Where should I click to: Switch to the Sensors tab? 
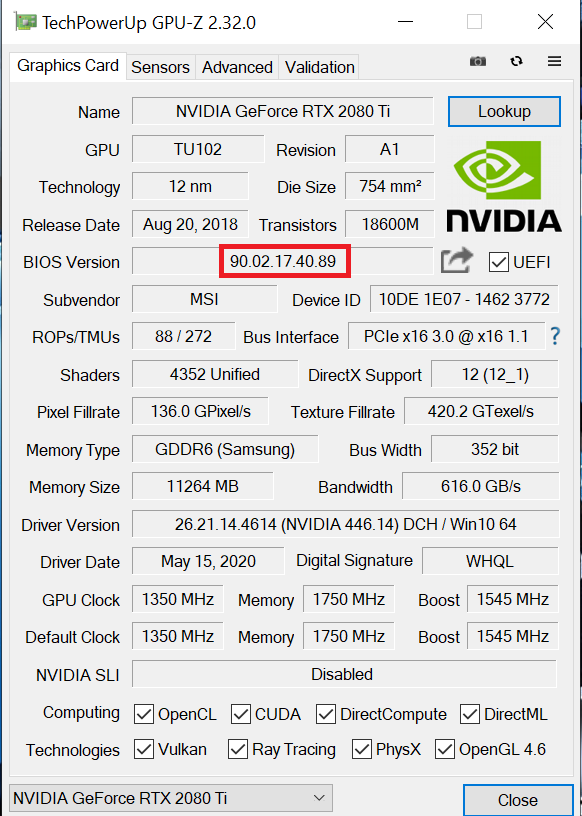[160, 67]
